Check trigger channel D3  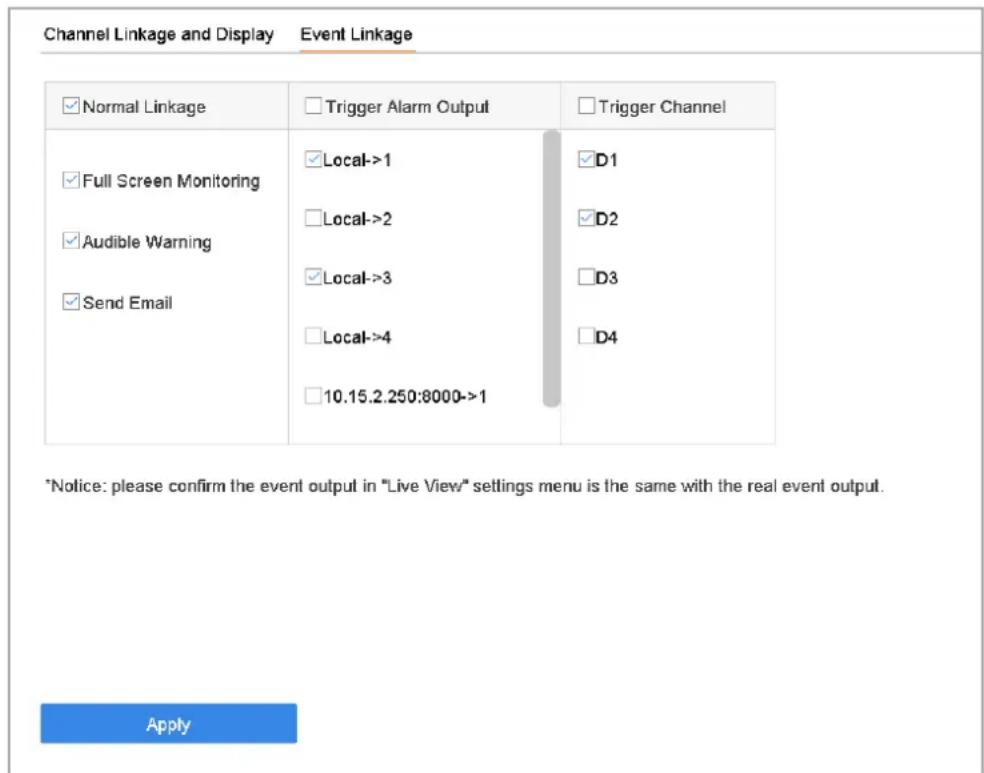click(586, 277)
